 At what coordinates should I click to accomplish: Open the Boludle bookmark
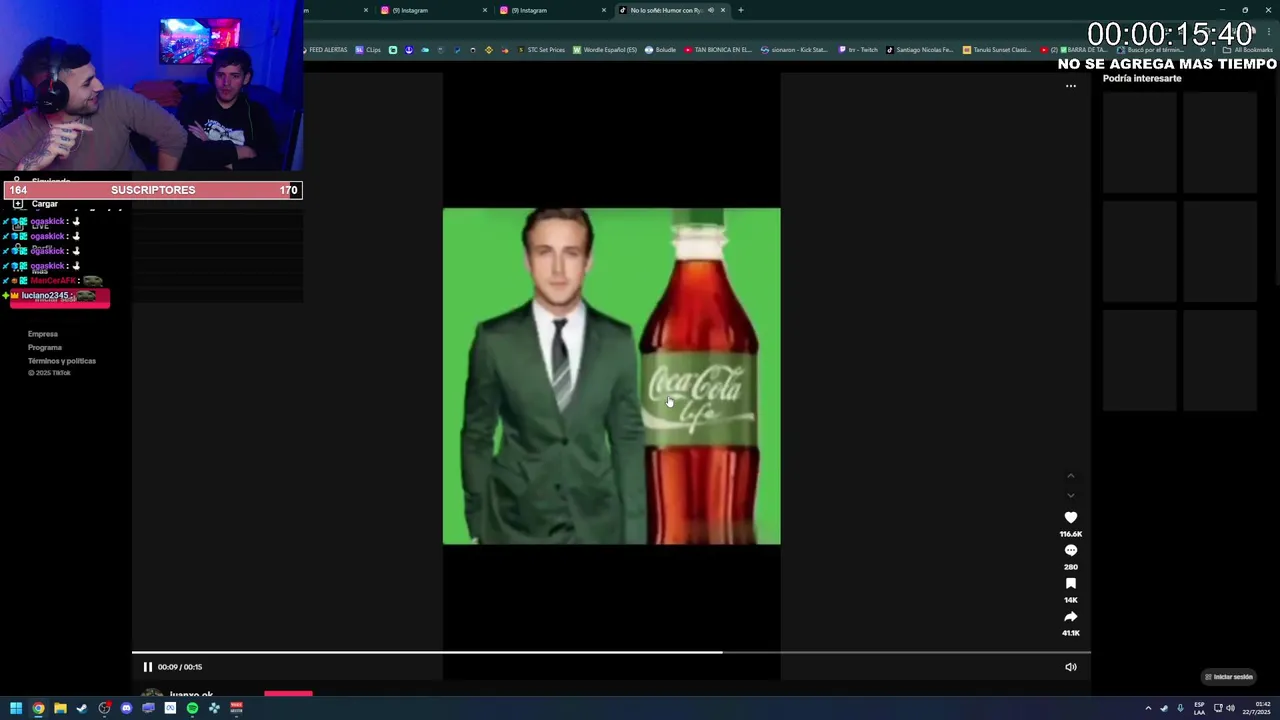click(x=661, y=50)
